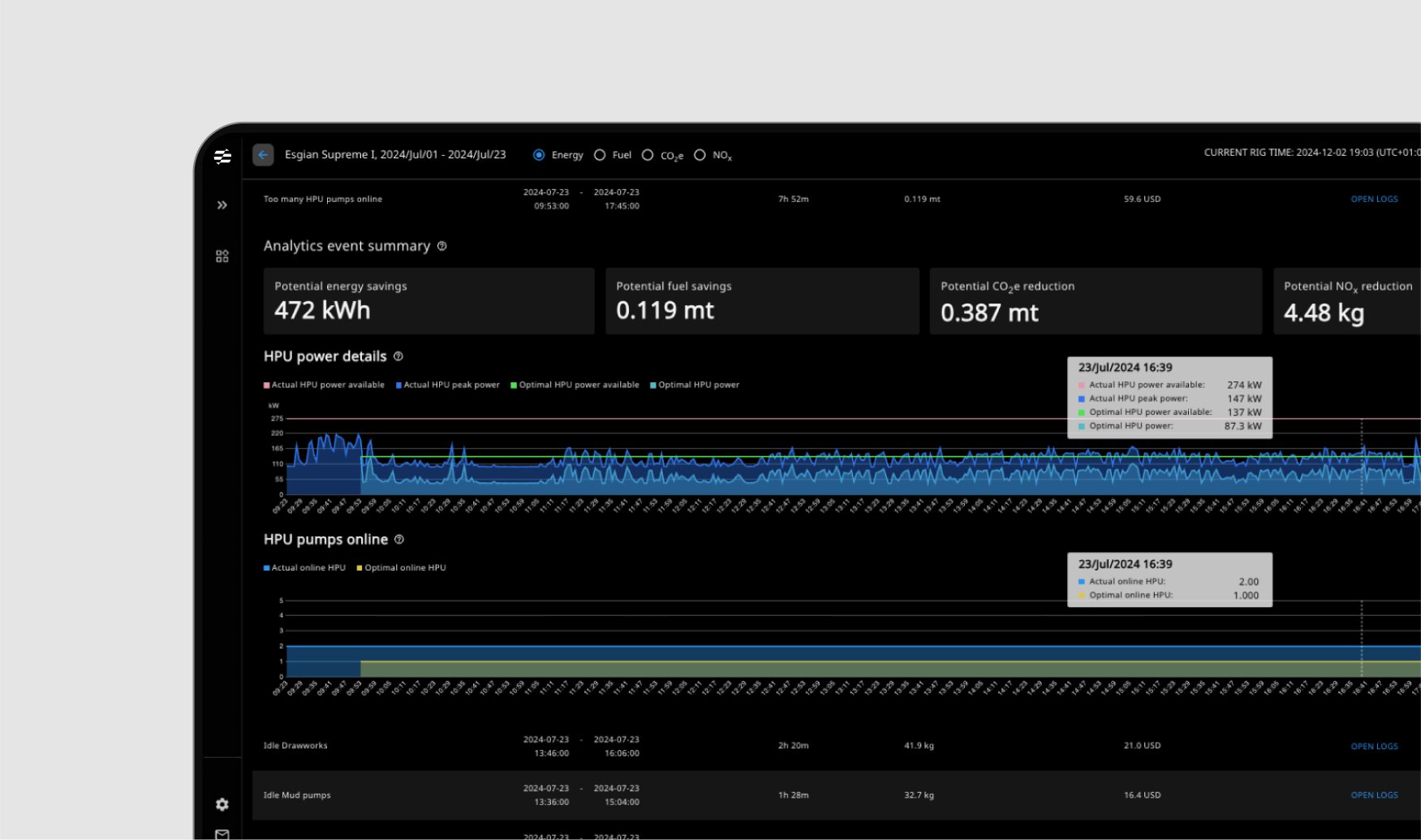Open logs for Idle Mud pumps
This screenshot has height=840, width=1421.
tap(1374, 795)
